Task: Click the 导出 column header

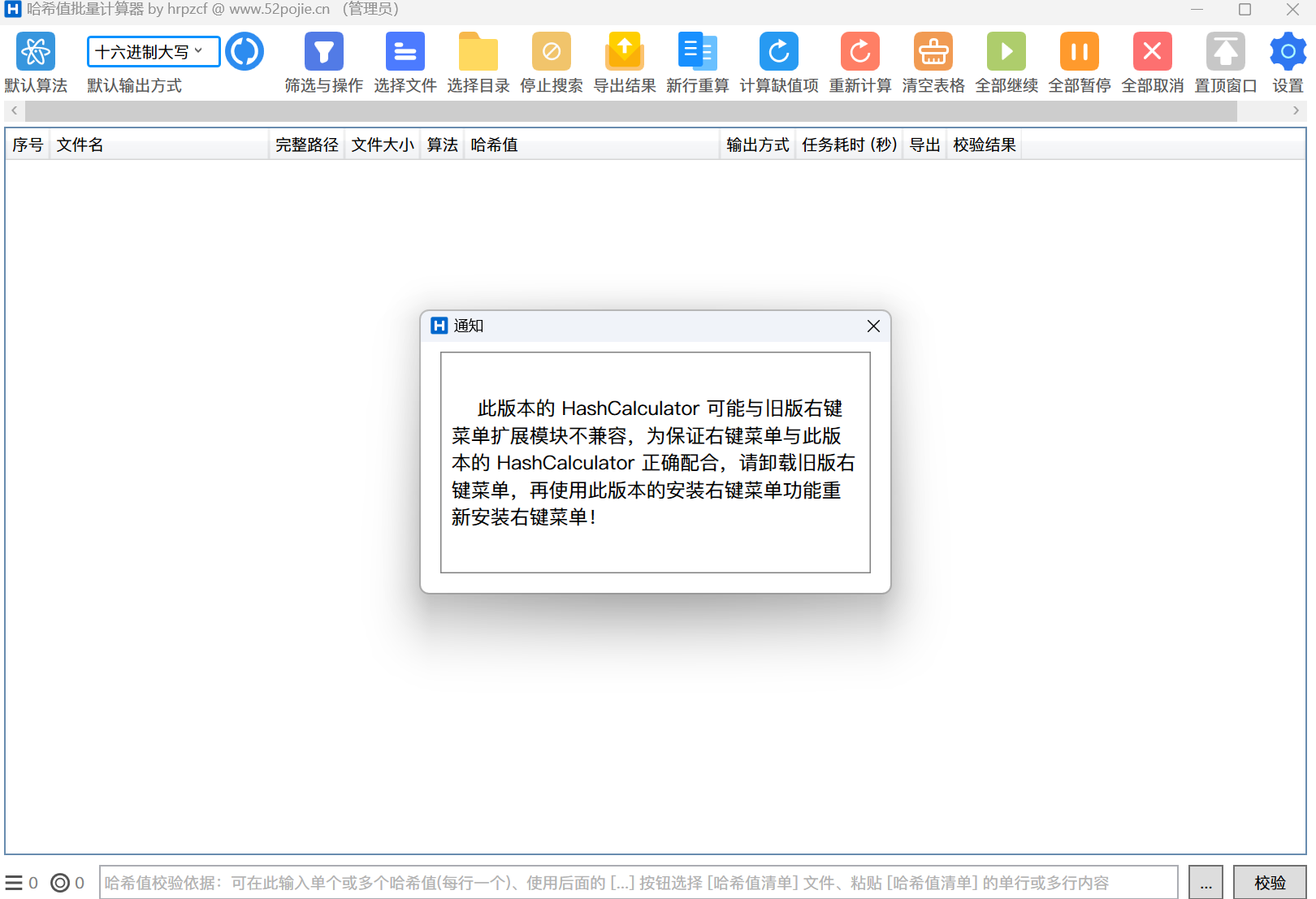Action: coord(925,145)
